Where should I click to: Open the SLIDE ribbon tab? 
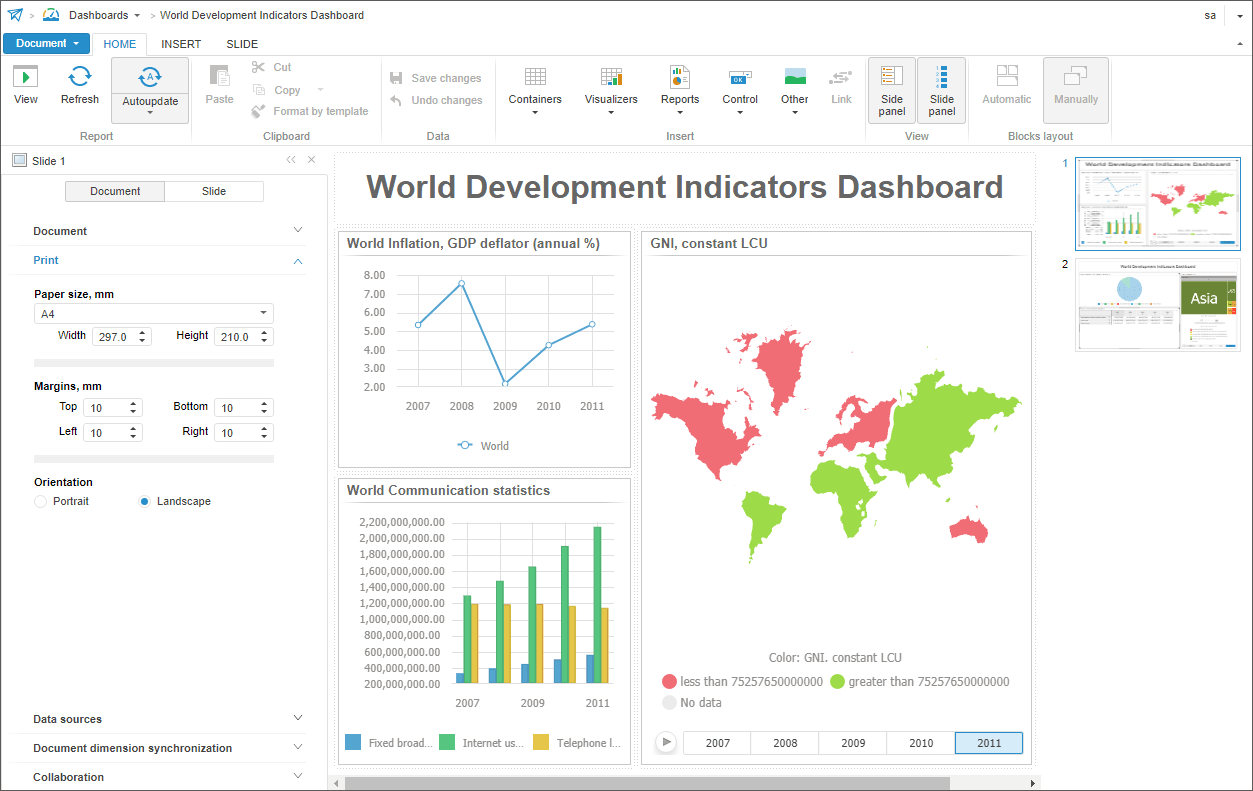point(242,44)
